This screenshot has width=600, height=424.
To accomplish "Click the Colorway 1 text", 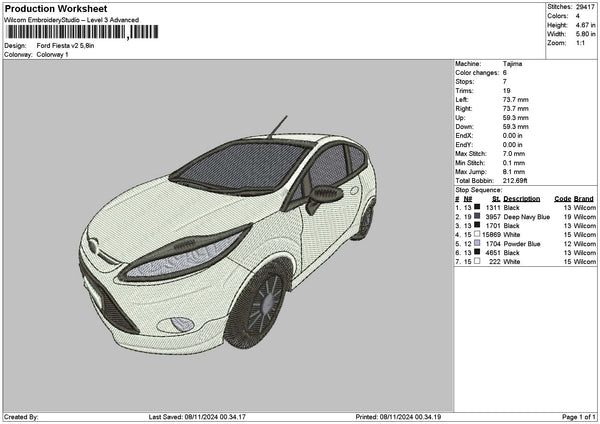I will coord(52,55).
